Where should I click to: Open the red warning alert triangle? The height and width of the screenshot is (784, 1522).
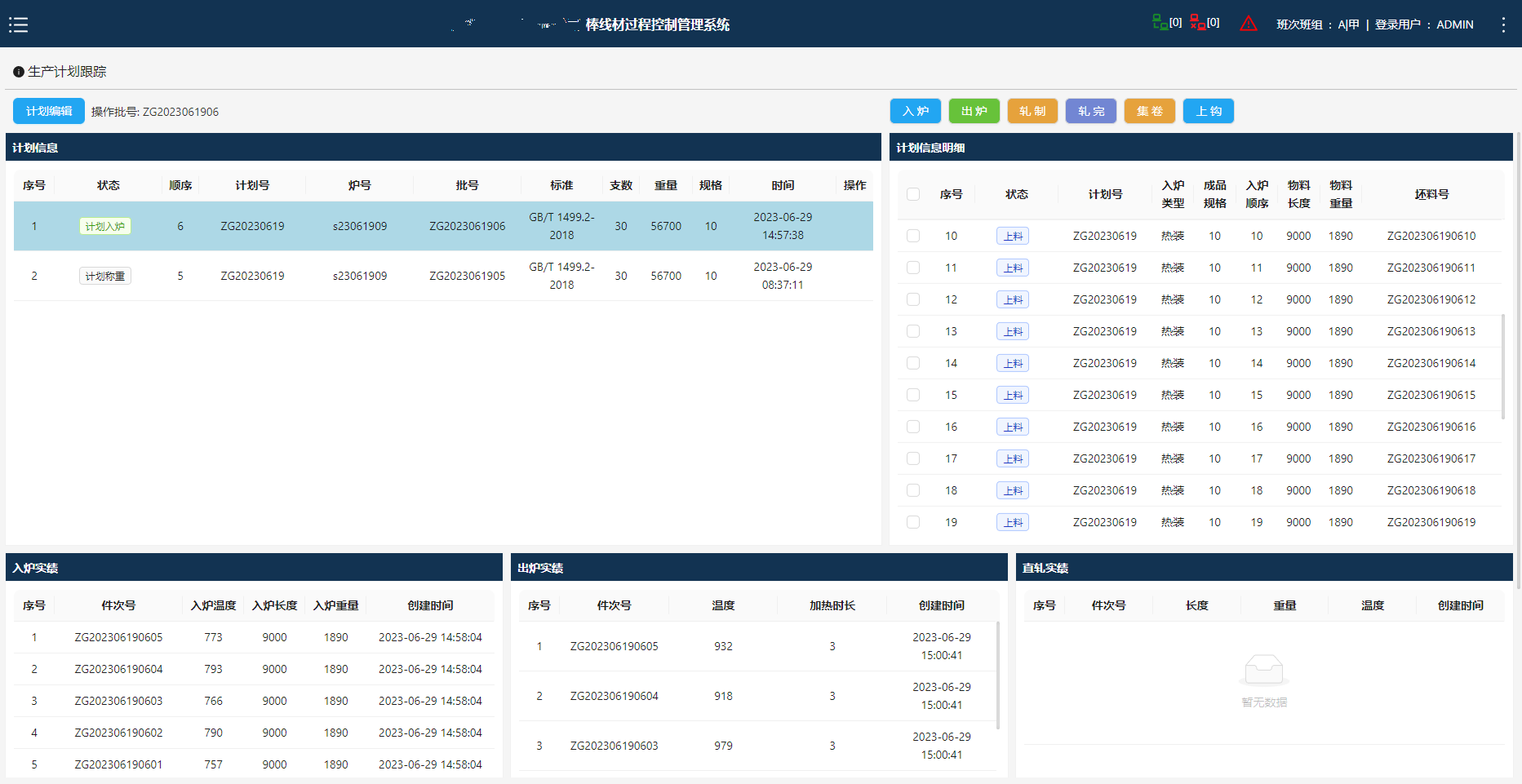click(x=1249, y=24)
